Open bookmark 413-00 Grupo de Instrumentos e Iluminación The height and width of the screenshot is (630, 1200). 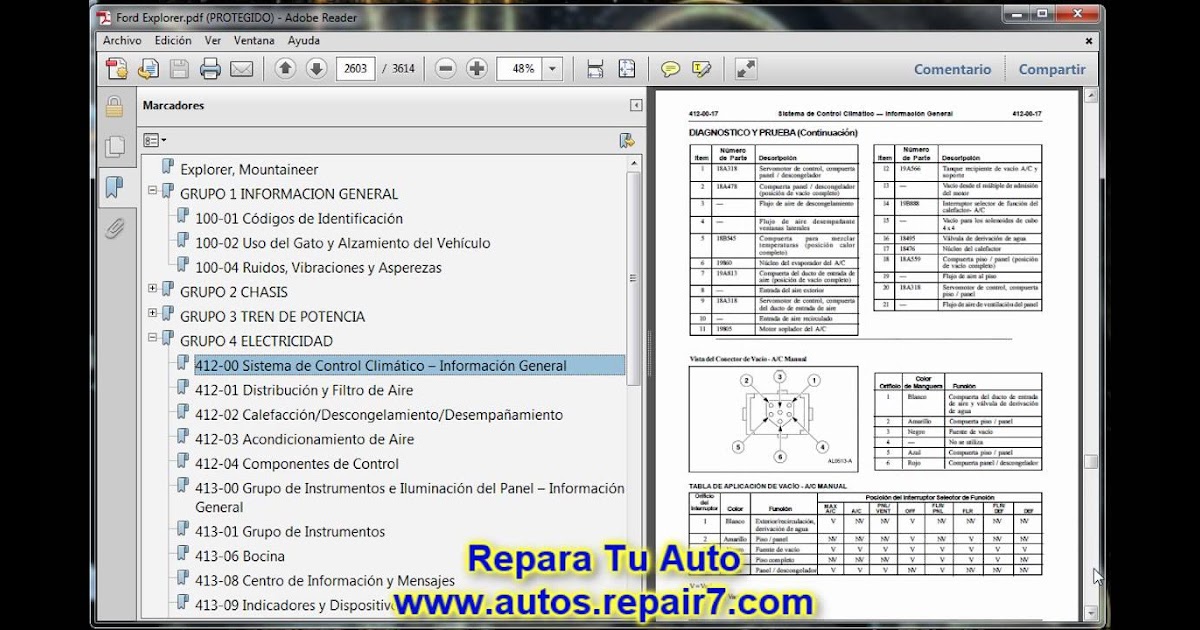[410, 497]
